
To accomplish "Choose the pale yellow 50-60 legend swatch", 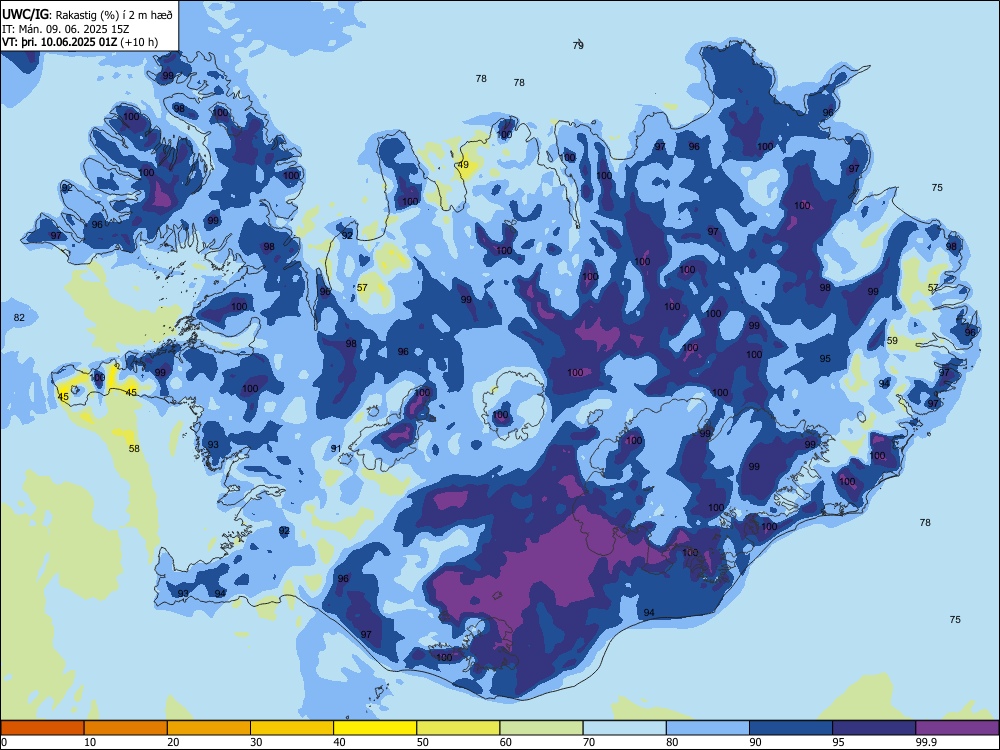I will (458, 728).
